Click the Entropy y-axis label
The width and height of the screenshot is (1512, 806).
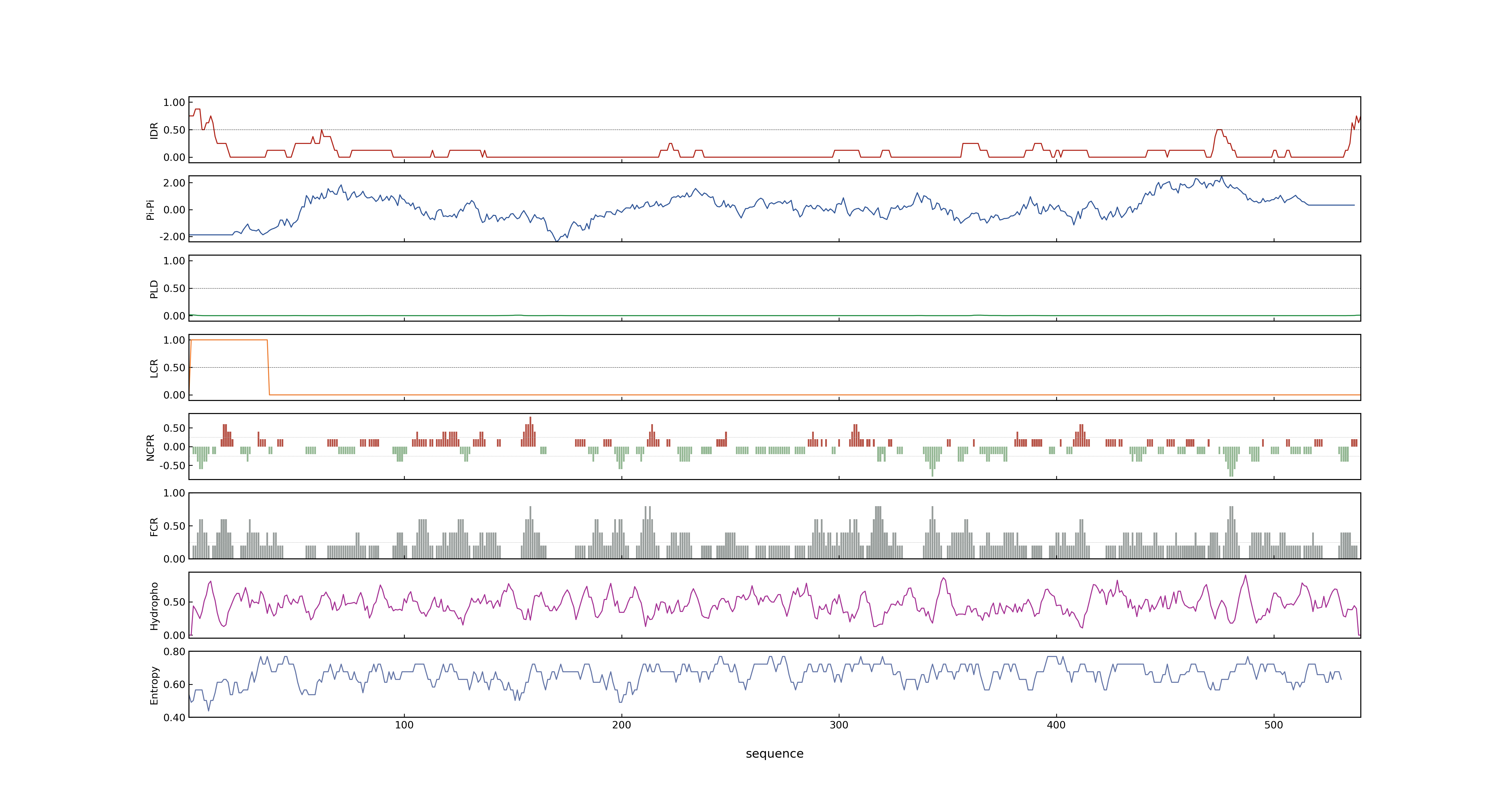[154, 685]
